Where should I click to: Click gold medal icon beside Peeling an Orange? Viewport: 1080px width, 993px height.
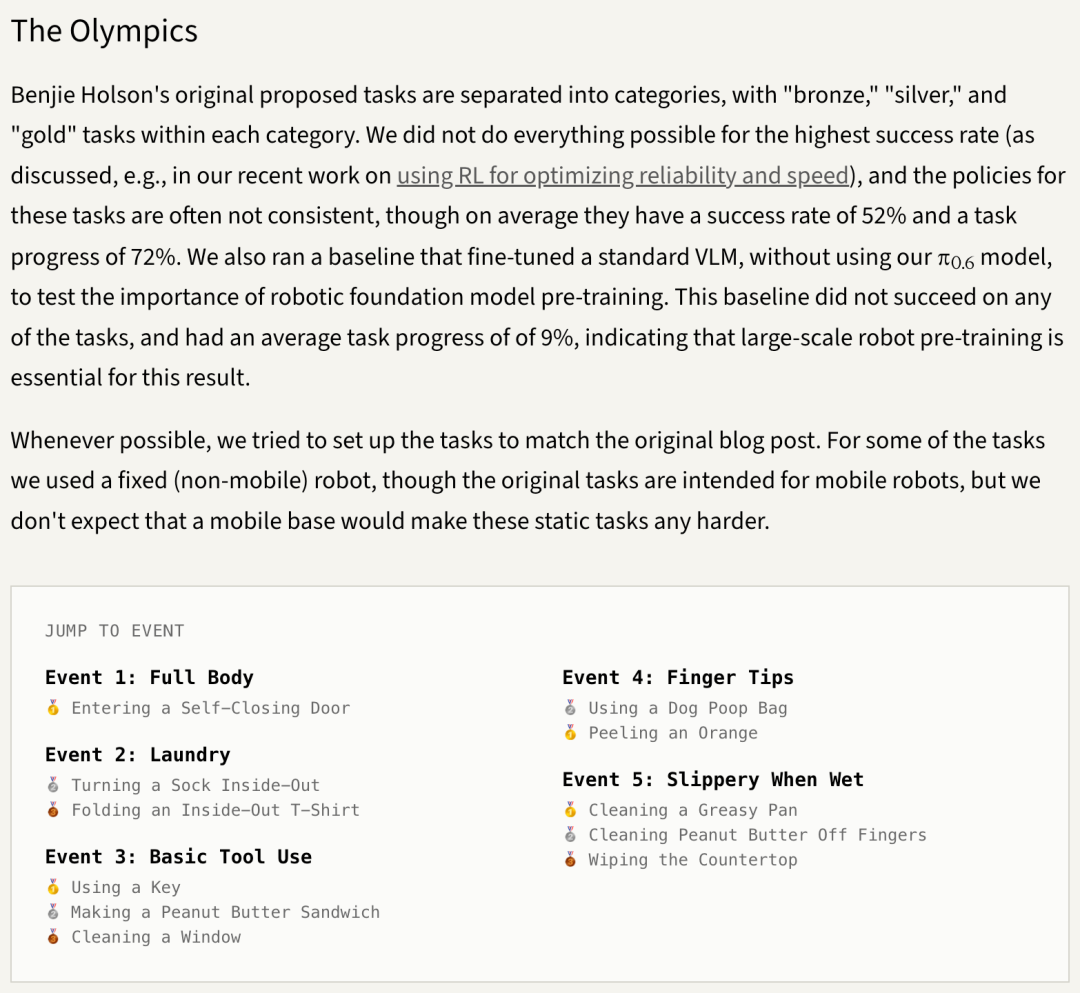point(570,733)
